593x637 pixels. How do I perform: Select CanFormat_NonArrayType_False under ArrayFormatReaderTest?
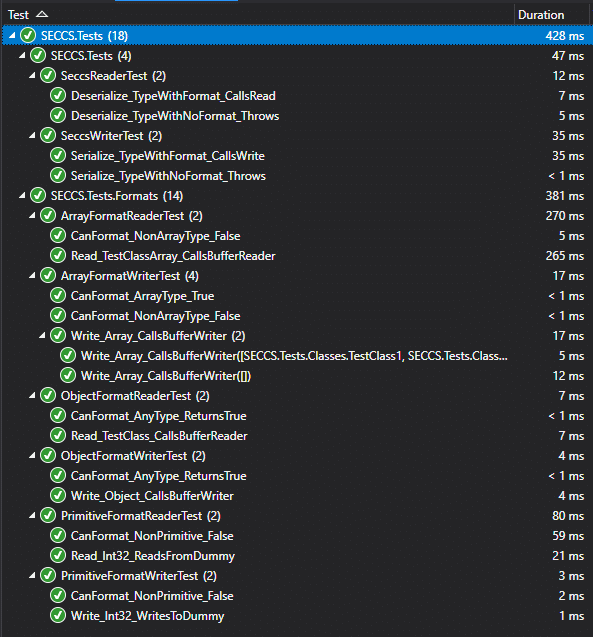(x=156, y=236)
